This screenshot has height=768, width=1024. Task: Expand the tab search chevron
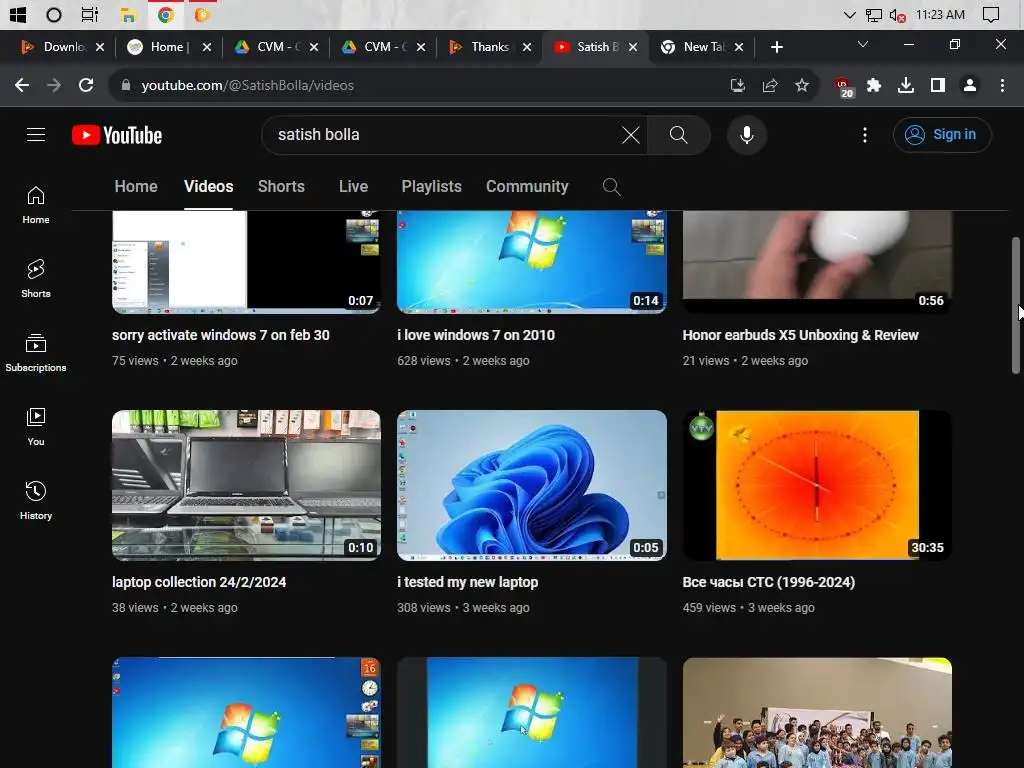pyautogui.click(x=863, y=44)
